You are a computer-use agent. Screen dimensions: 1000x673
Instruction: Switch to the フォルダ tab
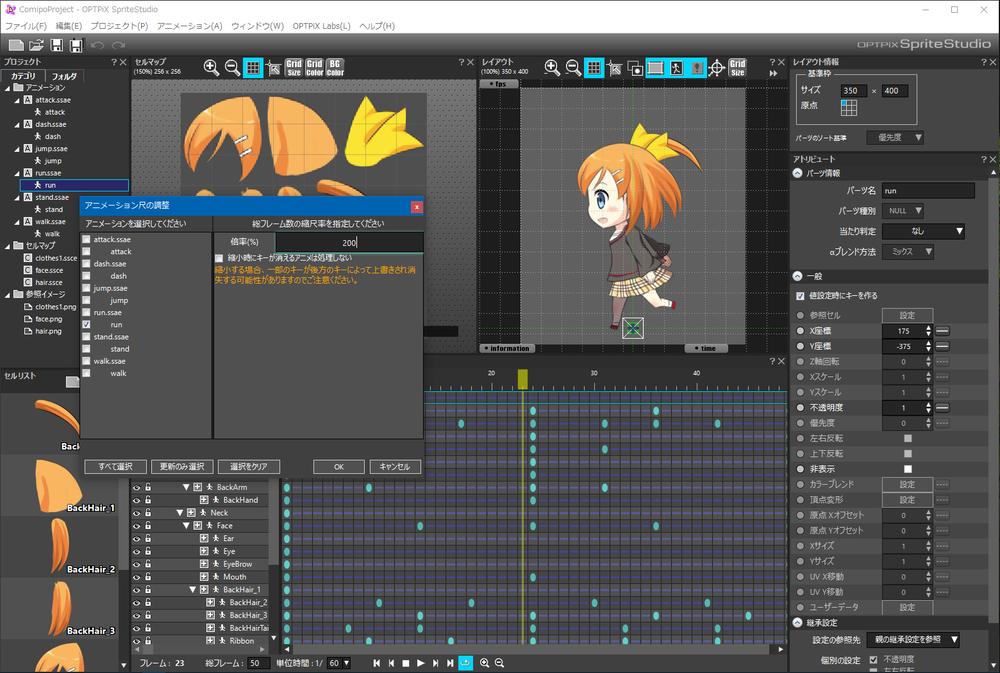64,76
